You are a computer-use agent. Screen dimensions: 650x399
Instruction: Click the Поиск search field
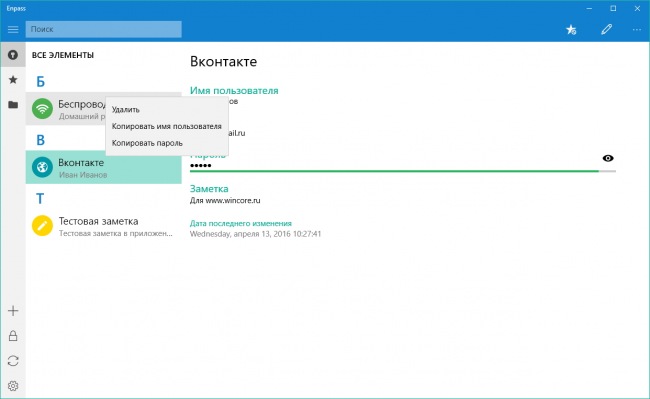coord(104,29)
